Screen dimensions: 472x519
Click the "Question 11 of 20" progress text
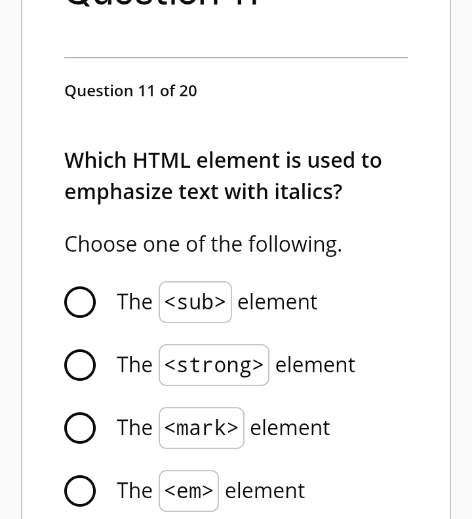click(131, 91)
